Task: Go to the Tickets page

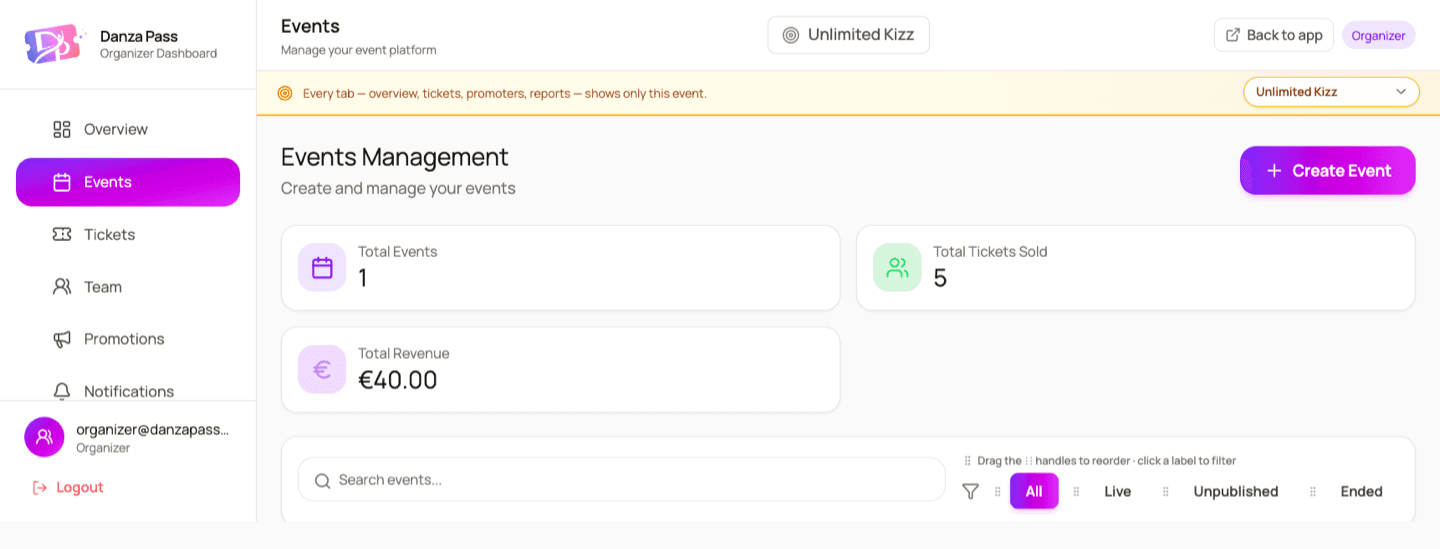Action: tap(128, 234)
